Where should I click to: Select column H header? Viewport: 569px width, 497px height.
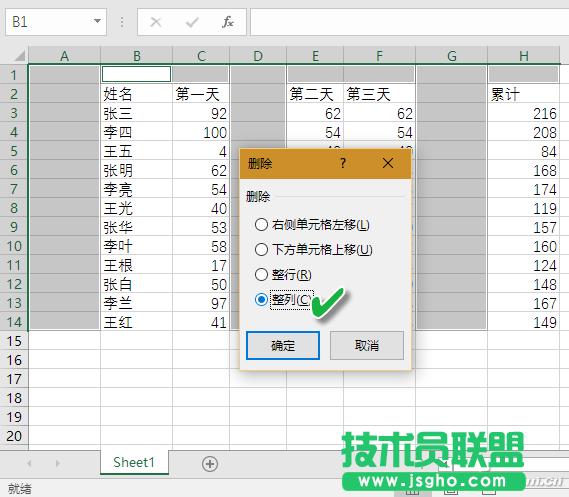(523, 56)
